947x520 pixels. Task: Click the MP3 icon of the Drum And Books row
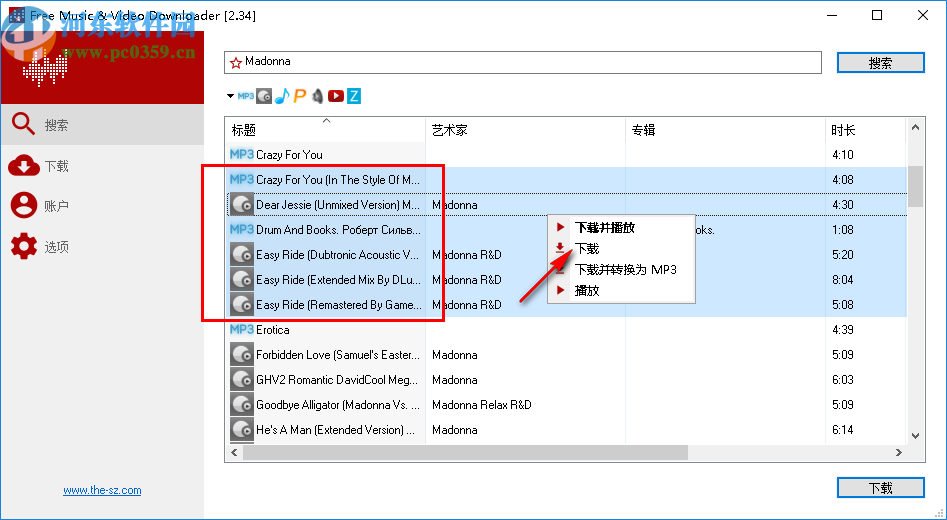pyautogui.click(x=242, y=230)
